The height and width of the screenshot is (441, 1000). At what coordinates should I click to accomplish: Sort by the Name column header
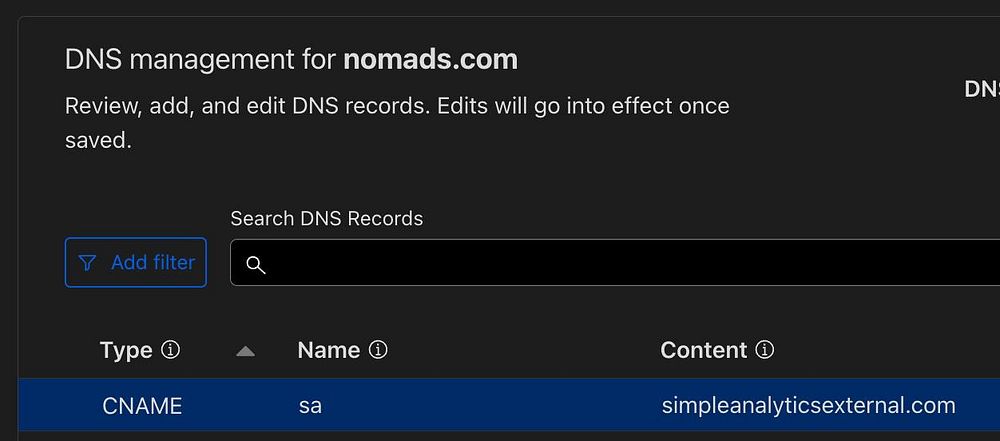point(328,350)
